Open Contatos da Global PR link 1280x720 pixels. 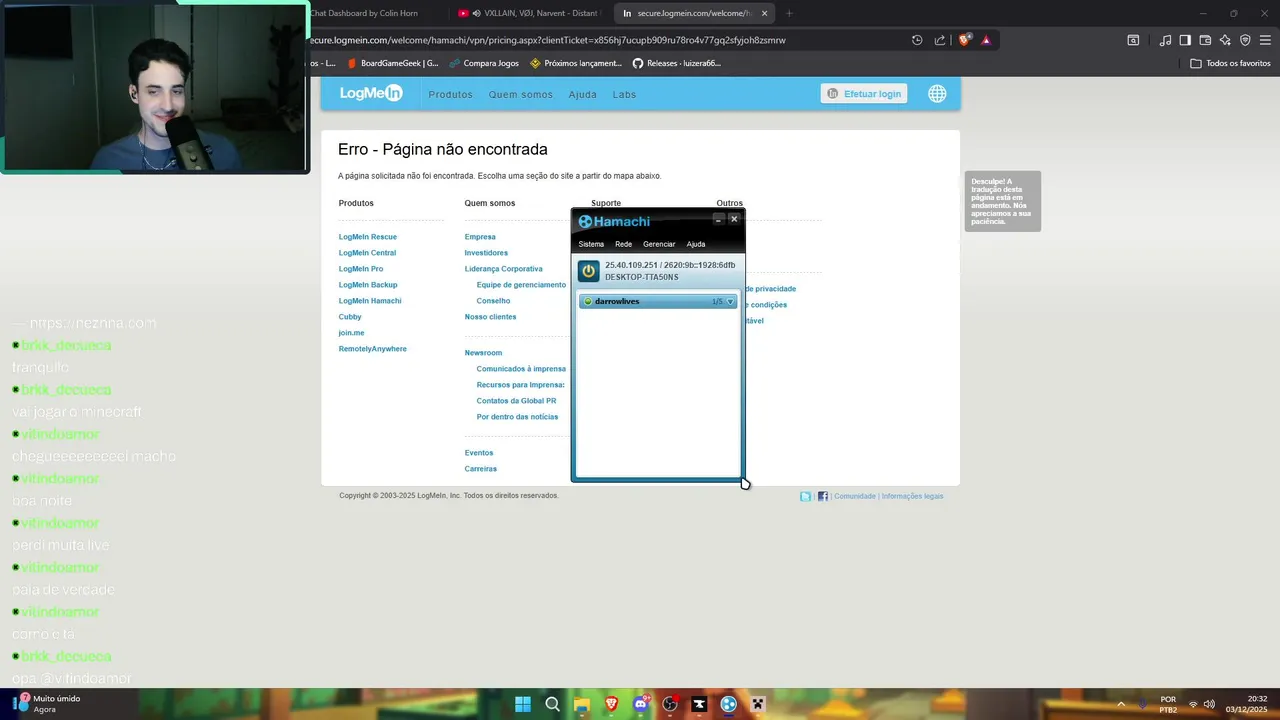pyautogui.click(x=516, y=401)
